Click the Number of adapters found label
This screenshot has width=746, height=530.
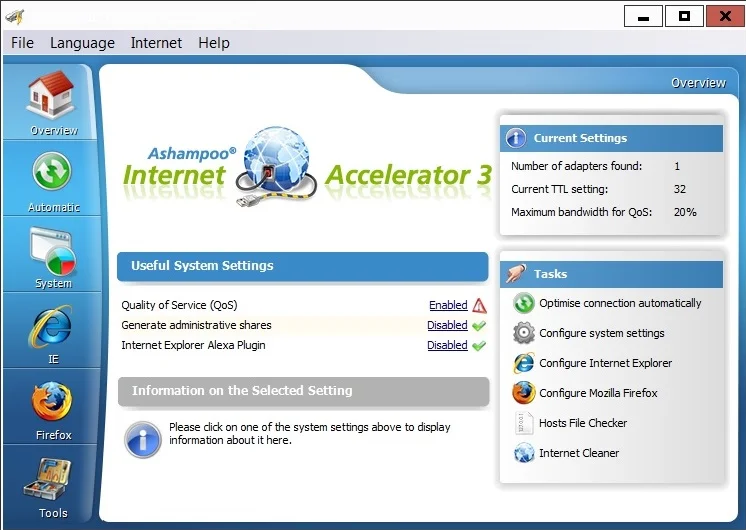click(577, 166)
